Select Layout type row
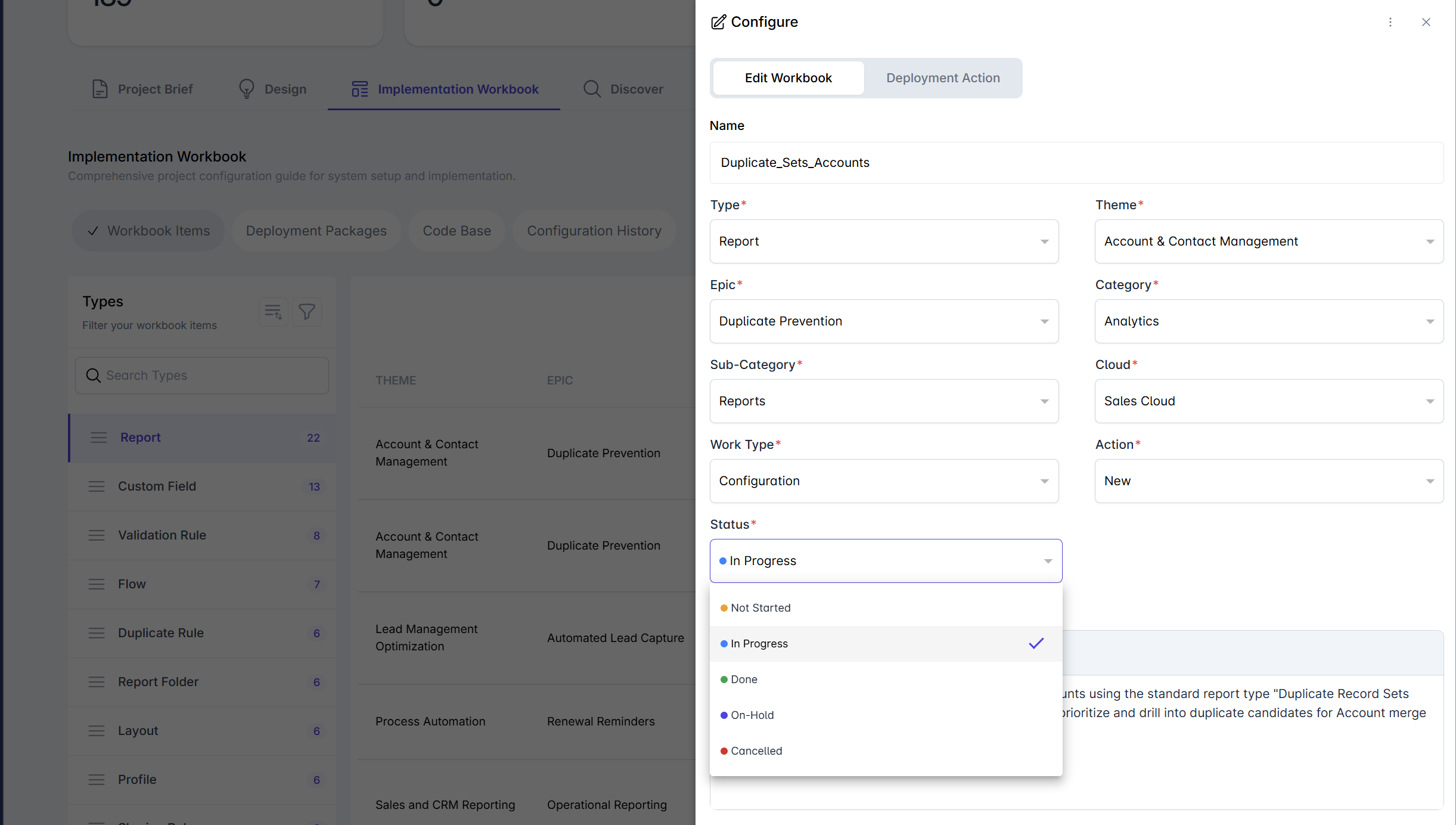 (203, 731)
